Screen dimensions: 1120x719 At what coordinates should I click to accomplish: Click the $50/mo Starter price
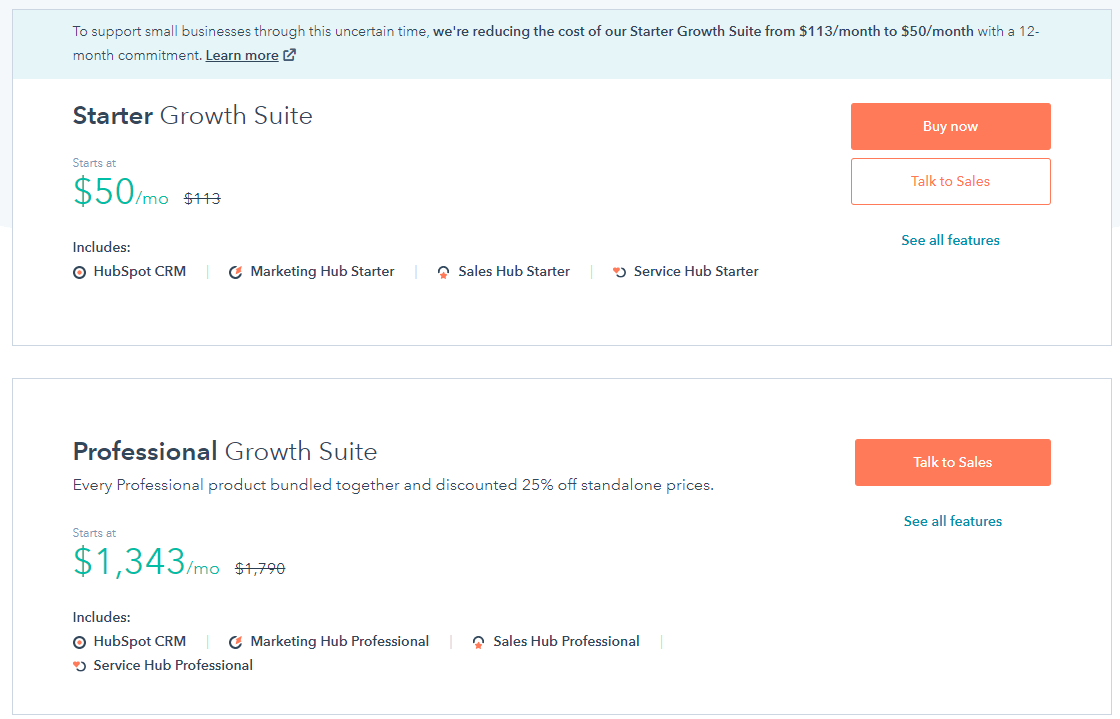120,192
